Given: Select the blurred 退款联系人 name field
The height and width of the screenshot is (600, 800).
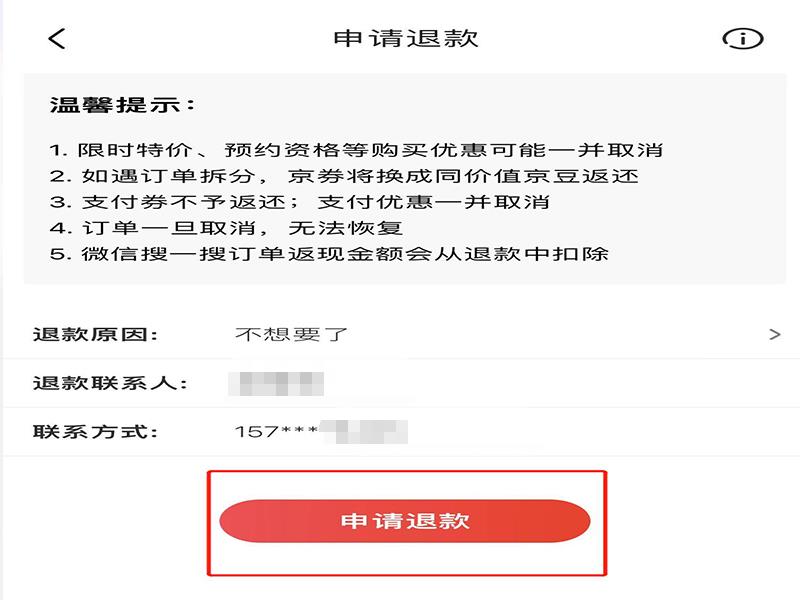Looking at the screenshot, I should [277, 383].
